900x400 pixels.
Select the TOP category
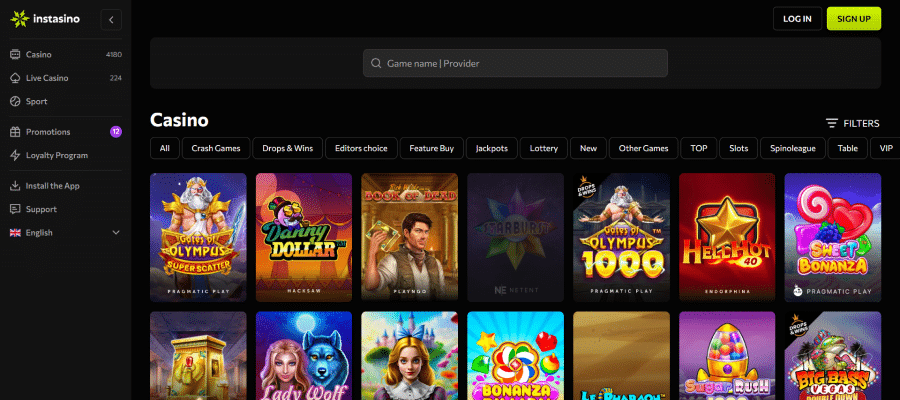pyautogui.click(x=699, y=148)
